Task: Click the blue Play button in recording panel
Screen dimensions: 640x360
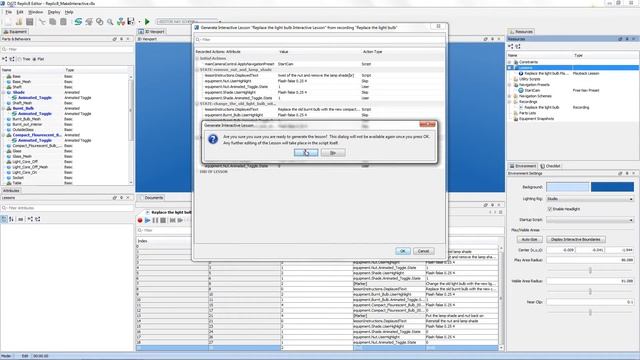Action: tap(147, 220)
